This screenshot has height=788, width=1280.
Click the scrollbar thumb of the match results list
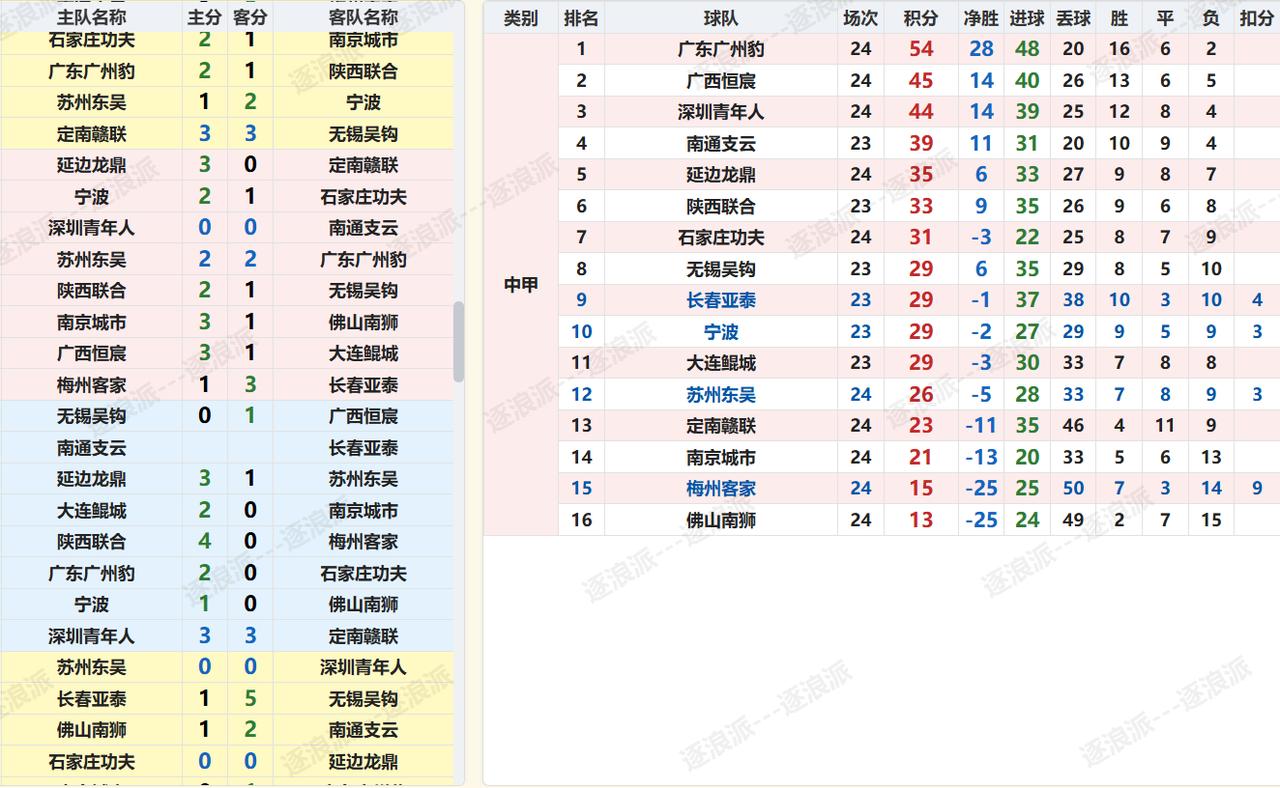pos(459,342)
